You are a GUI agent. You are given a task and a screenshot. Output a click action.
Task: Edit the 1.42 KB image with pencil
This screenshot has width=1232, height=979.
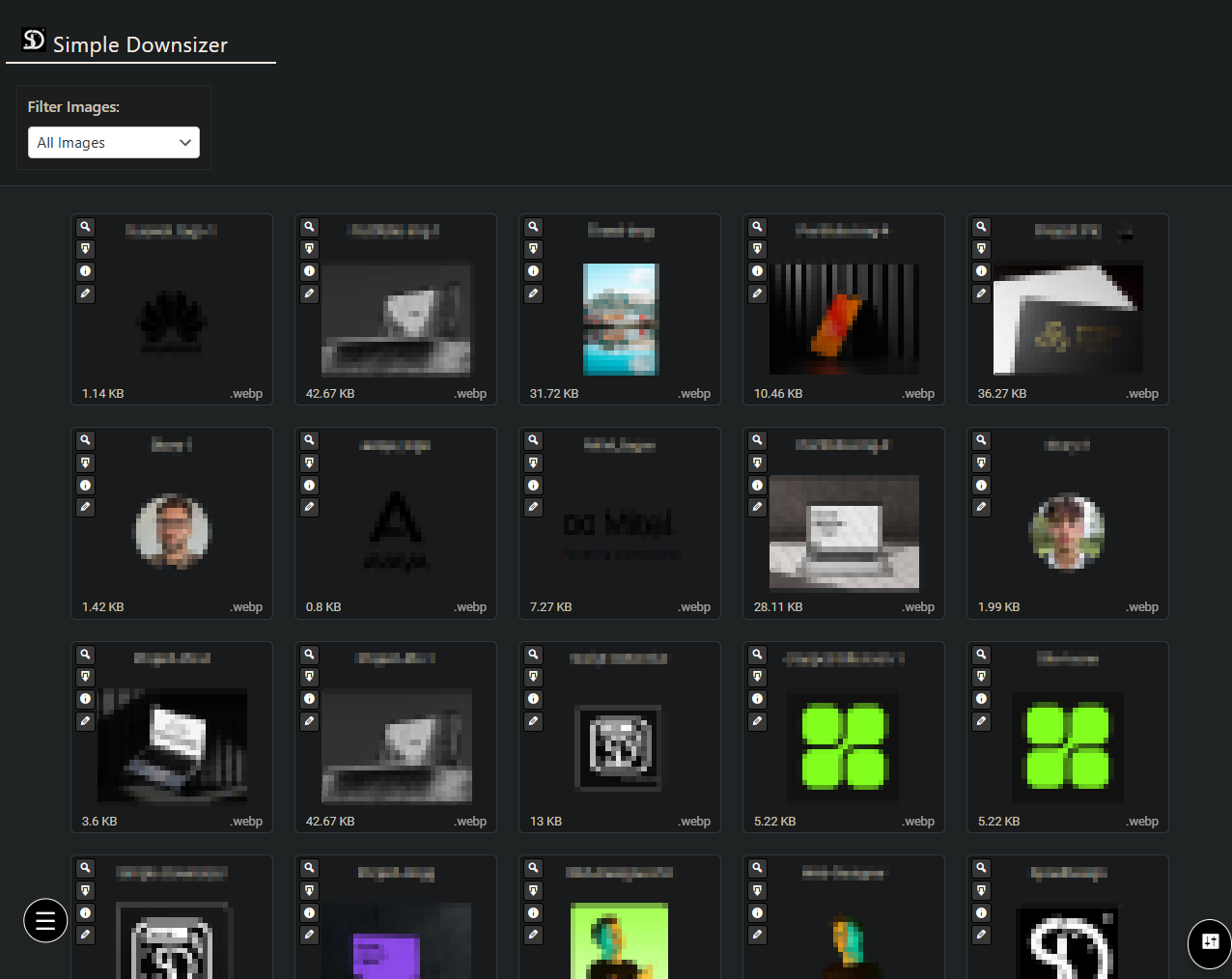tap(86, 507)
